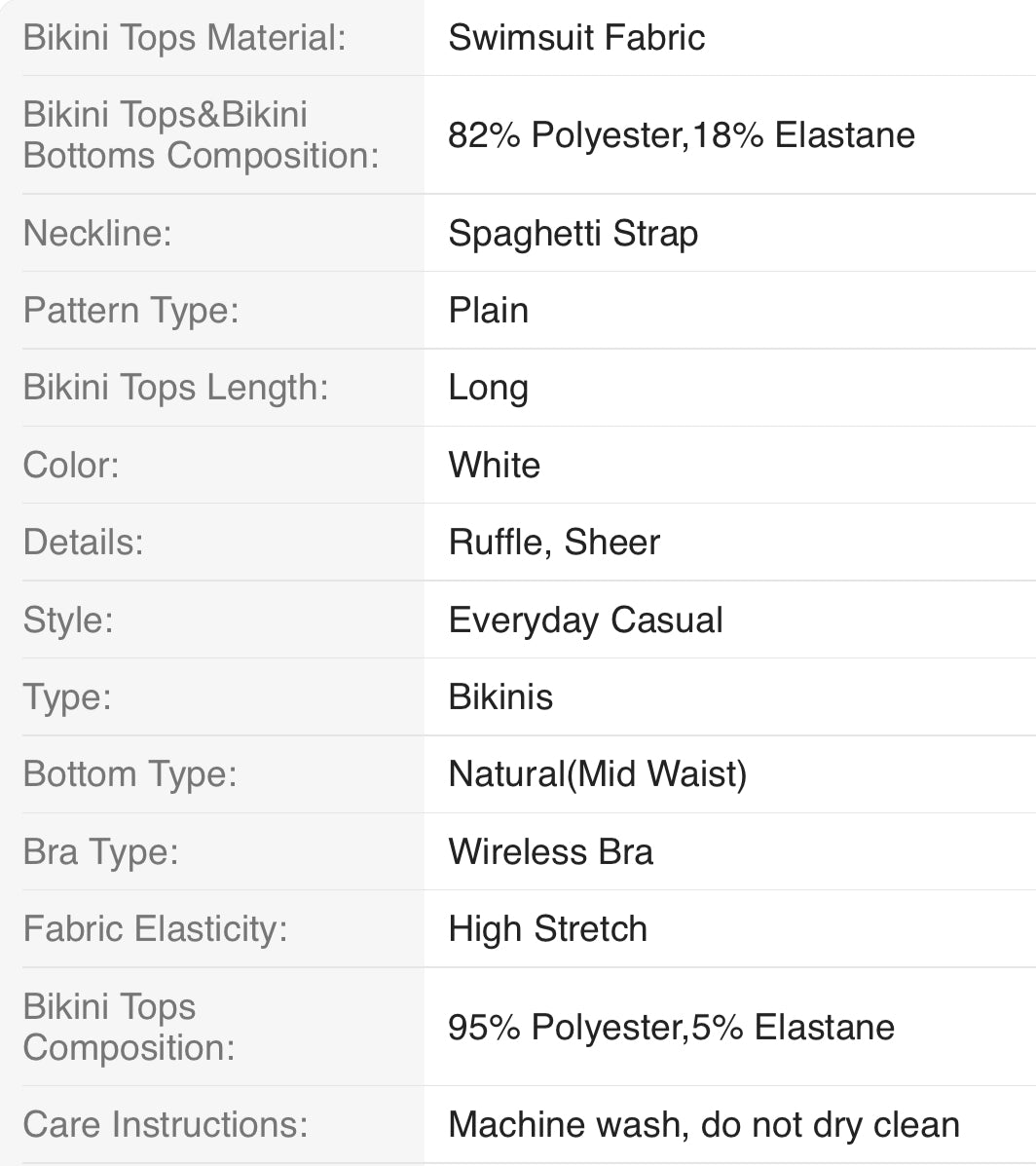
Task: Tap the Machine wash care instructions text
Action: [703, 1124]
